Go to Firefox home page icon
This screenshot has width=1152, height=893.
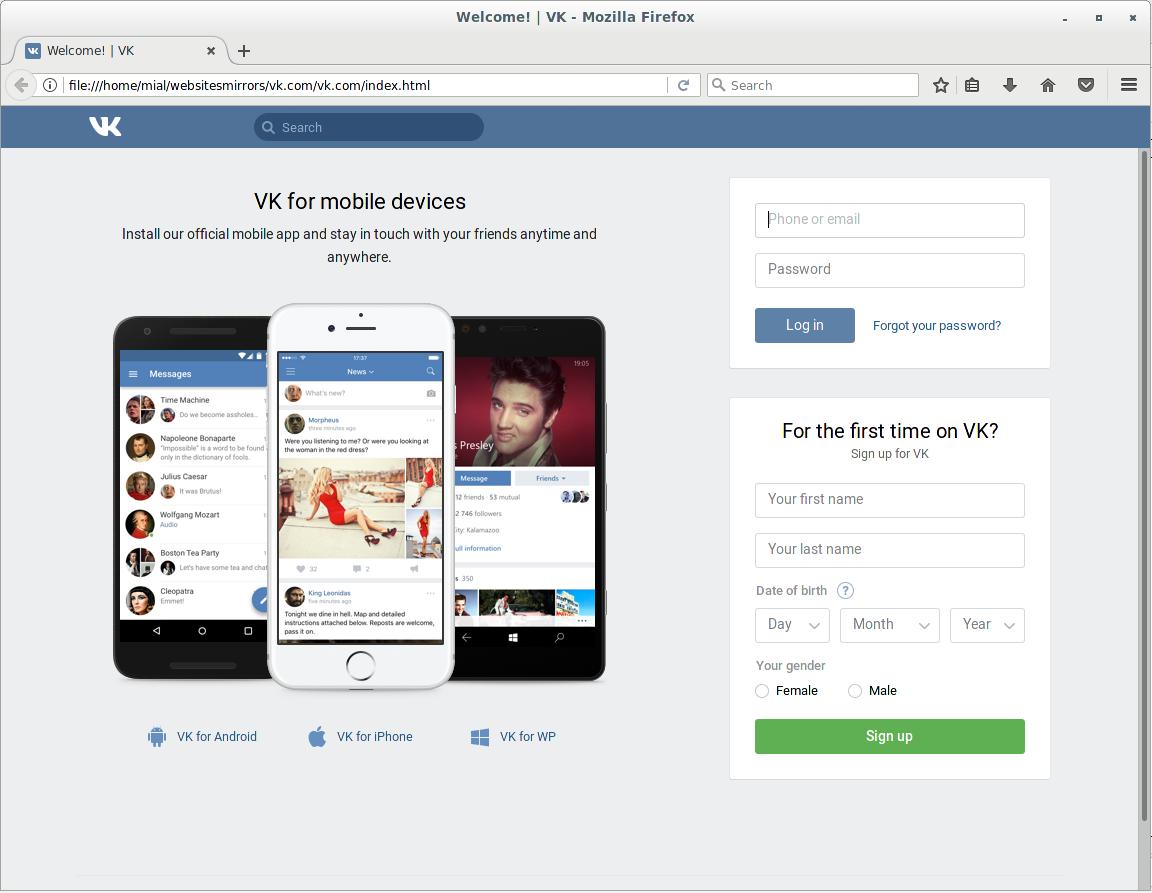tap(1048, 85)
